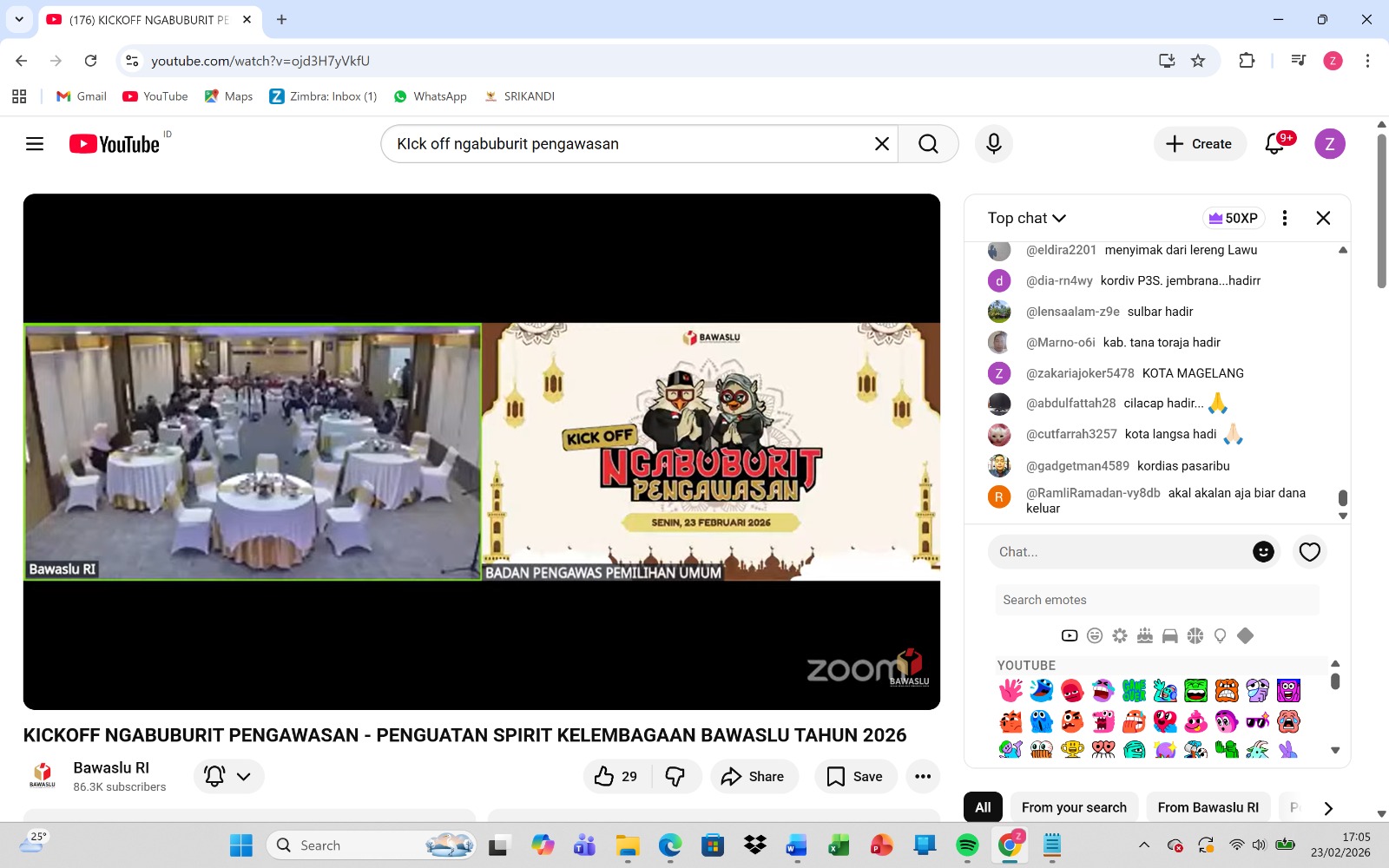
Task: Select From your search chip
Action: [1074, 807]
